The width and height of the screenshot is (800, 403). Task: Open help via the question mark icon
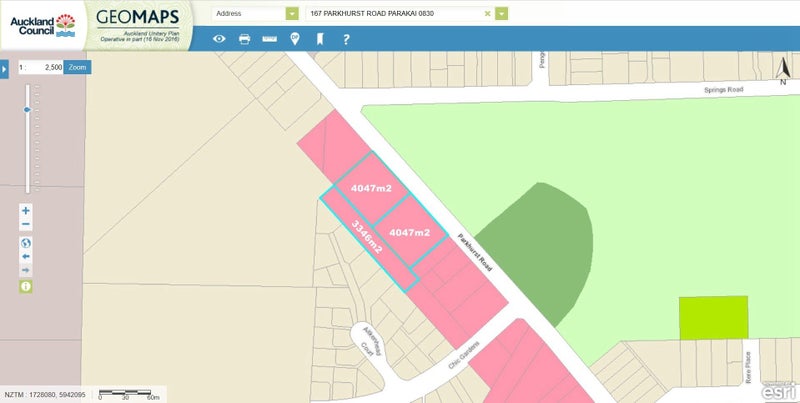point(346,39)
